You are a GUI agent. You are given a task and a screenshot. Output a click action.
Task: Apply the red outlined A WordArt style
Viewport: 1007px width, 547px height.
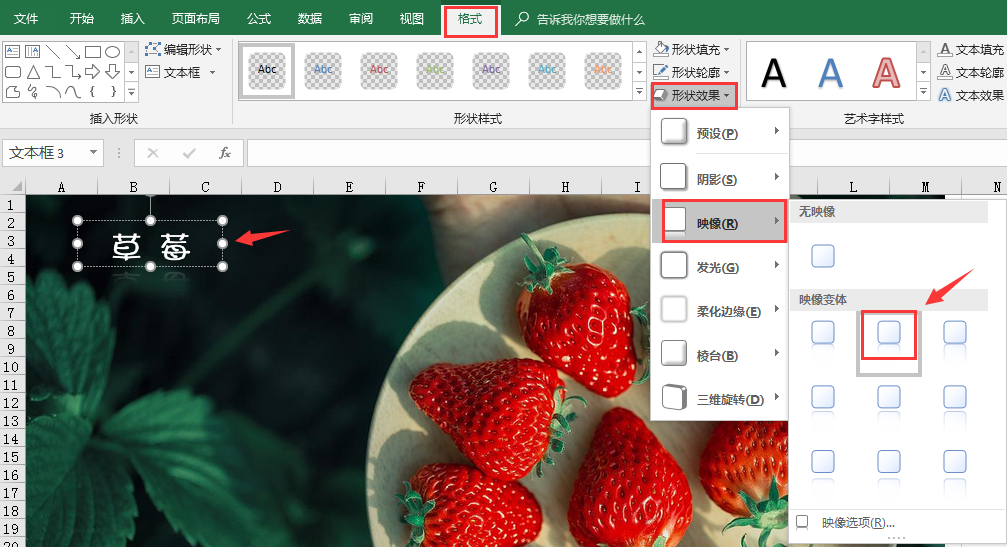(x=886, y=73)
